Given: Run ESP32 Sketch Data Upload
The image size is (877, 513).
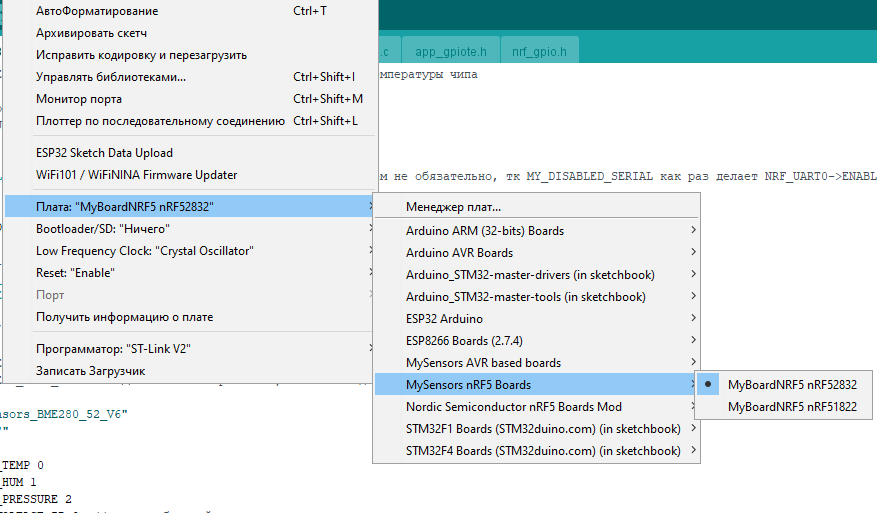Looking at the screenshot, I should coord(104,153).
